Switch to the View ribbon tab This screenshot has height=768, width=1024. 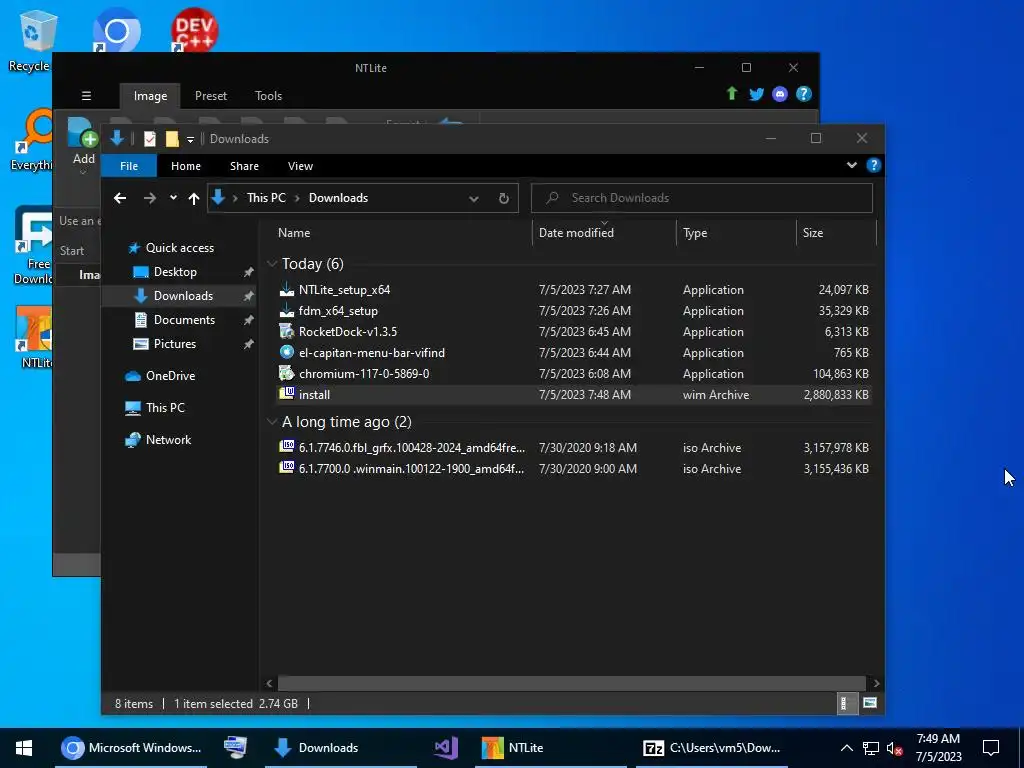(x=300, y=166)
